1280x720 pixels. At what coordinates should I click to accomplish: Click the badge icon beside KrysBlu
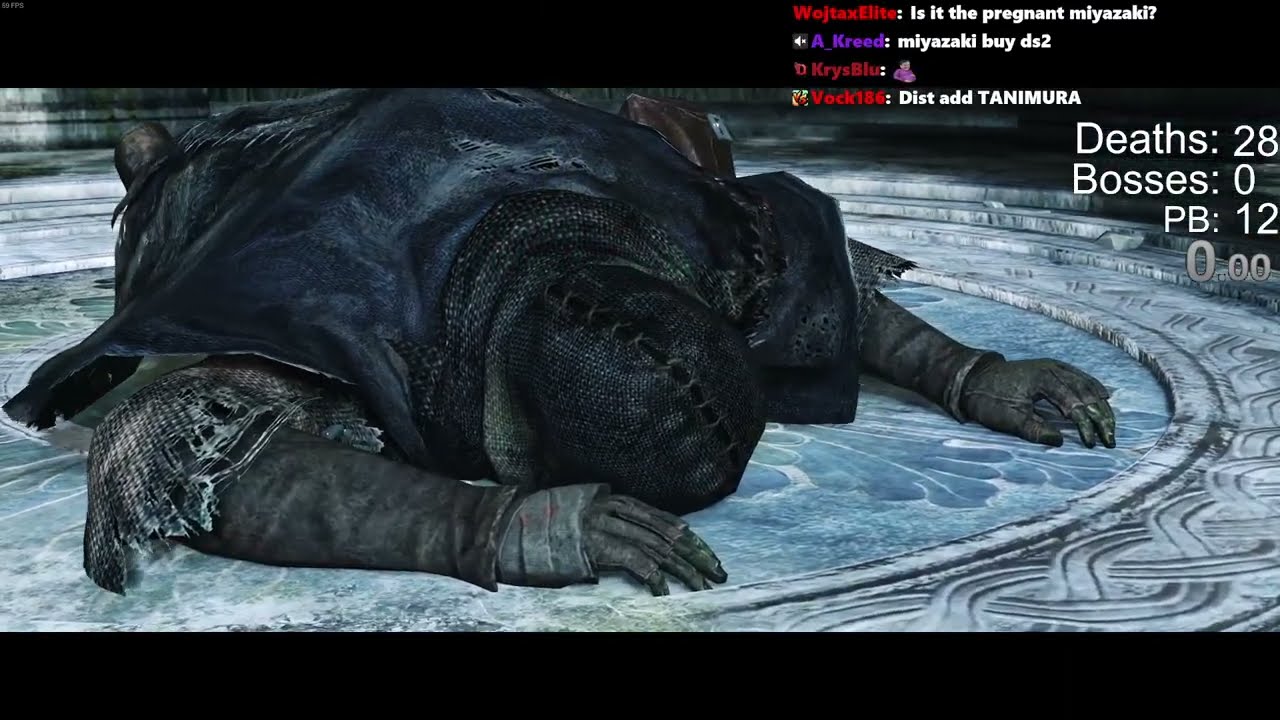pos(800,70)
